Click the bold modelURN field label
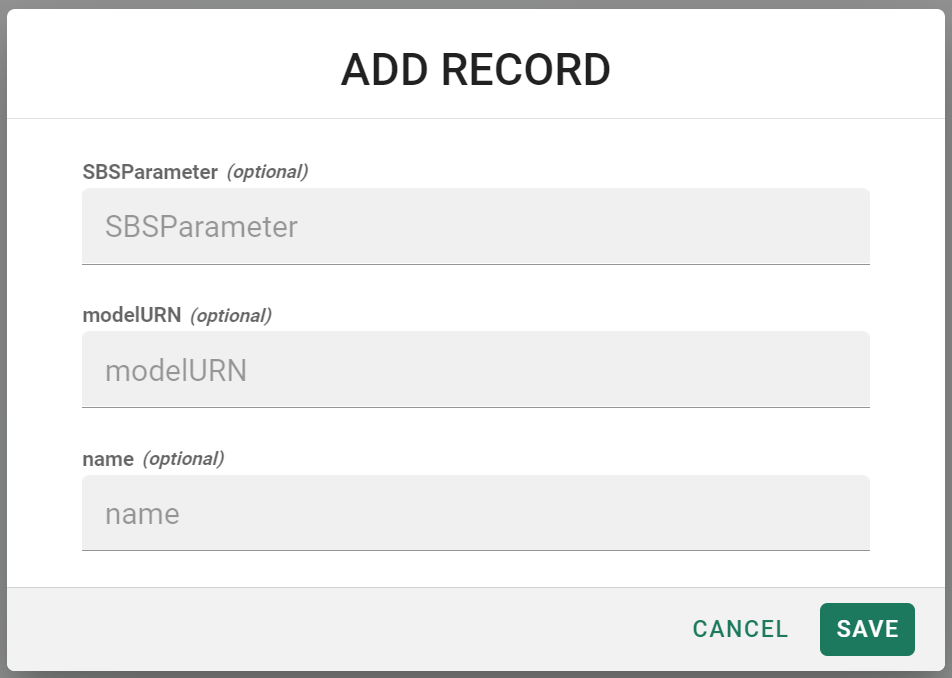 pyautogui.click(x=132, y=316)
